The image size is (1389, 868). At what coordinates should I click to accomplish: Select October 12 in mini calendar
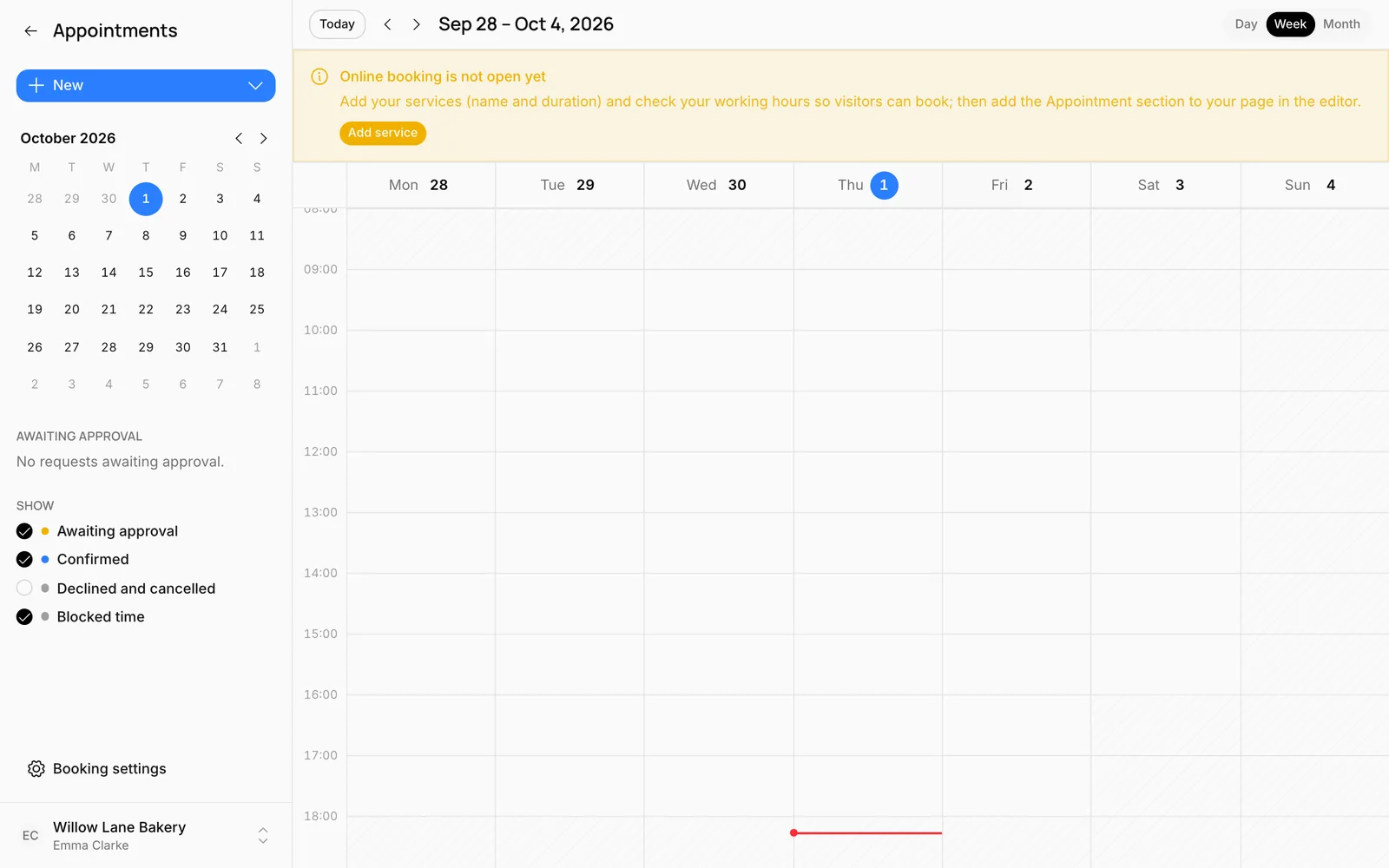pos(35,273)
